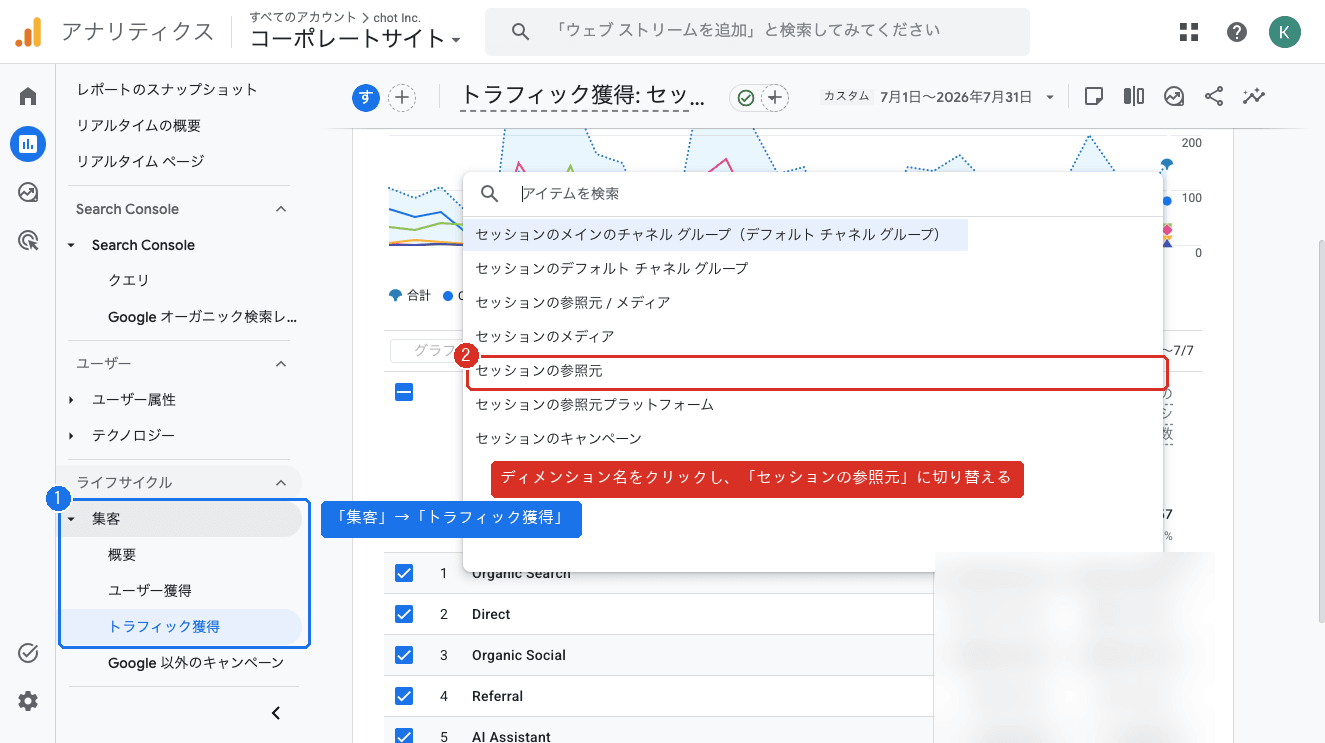Collapse the Search Console section header

click(x=281, y=209)
